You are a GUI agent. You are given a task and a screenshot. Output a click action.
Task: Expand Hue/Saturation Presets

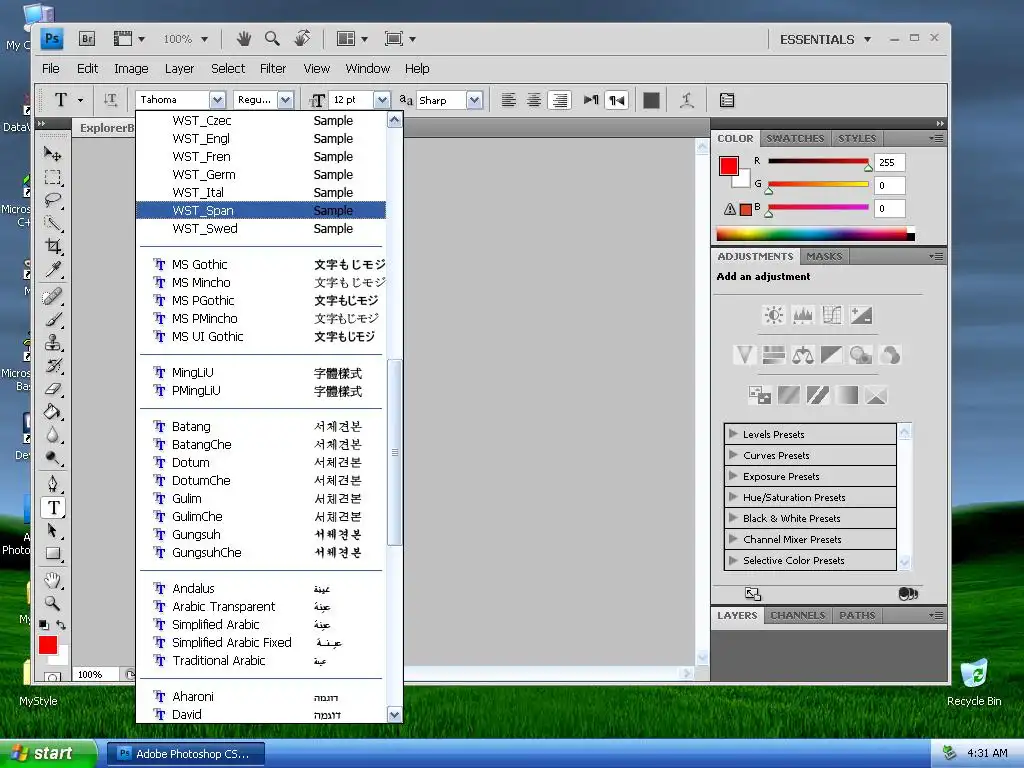click(733, 497)
